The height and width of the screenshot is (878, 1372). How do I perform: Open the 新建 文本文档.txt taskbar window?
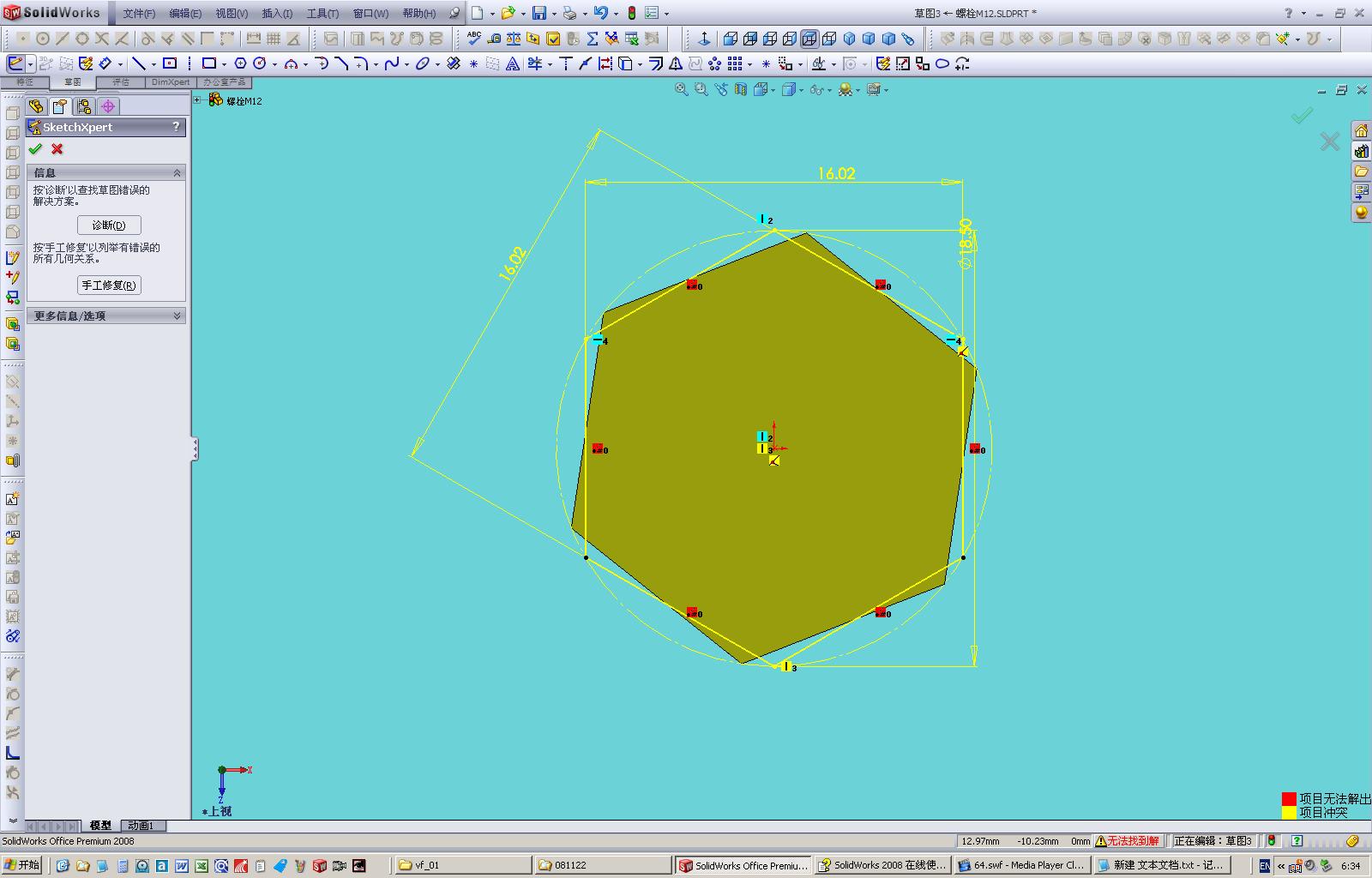tap(1162, 865)
